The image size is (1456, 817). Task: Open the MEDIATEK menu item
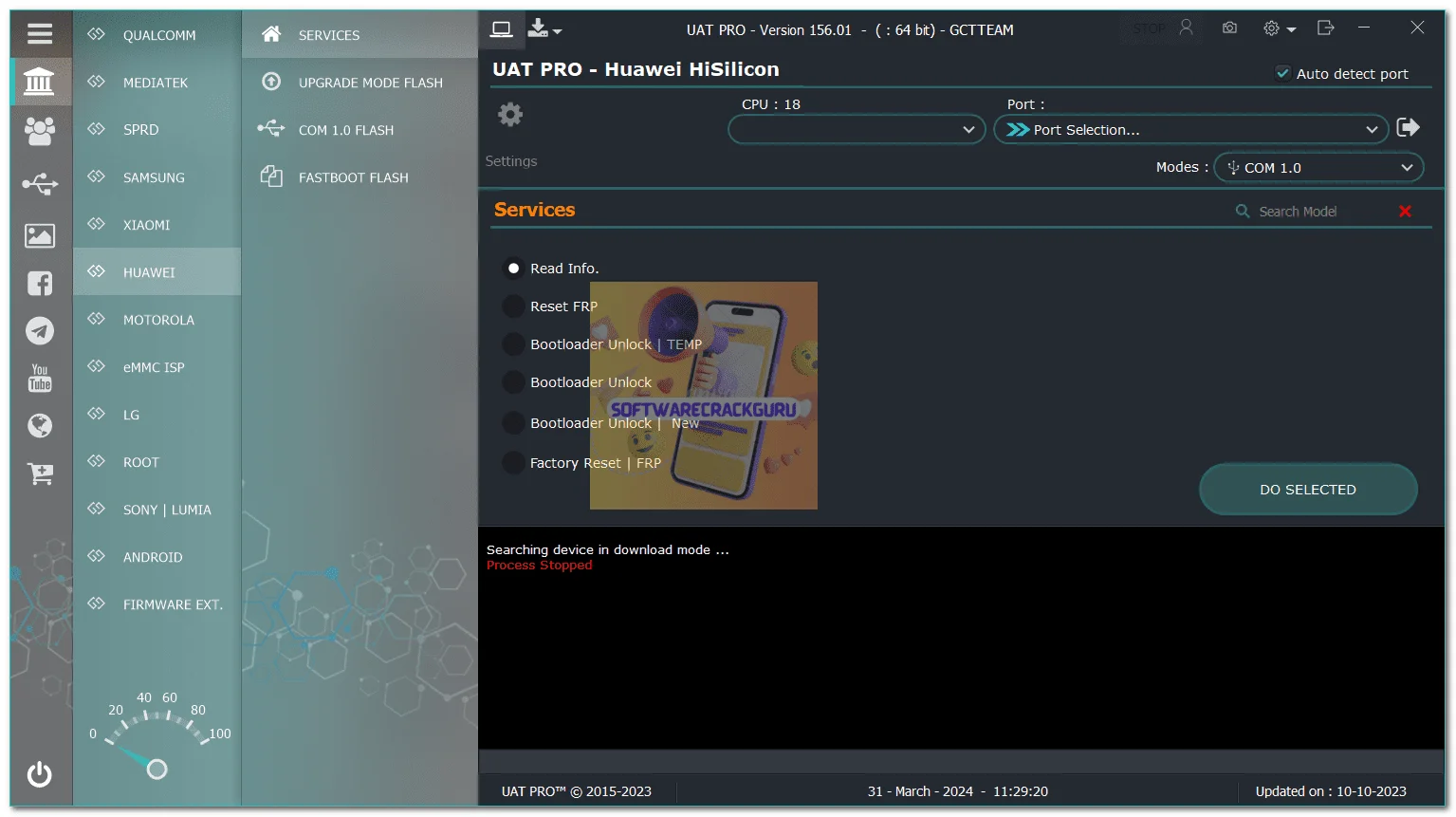click(157, 83)
